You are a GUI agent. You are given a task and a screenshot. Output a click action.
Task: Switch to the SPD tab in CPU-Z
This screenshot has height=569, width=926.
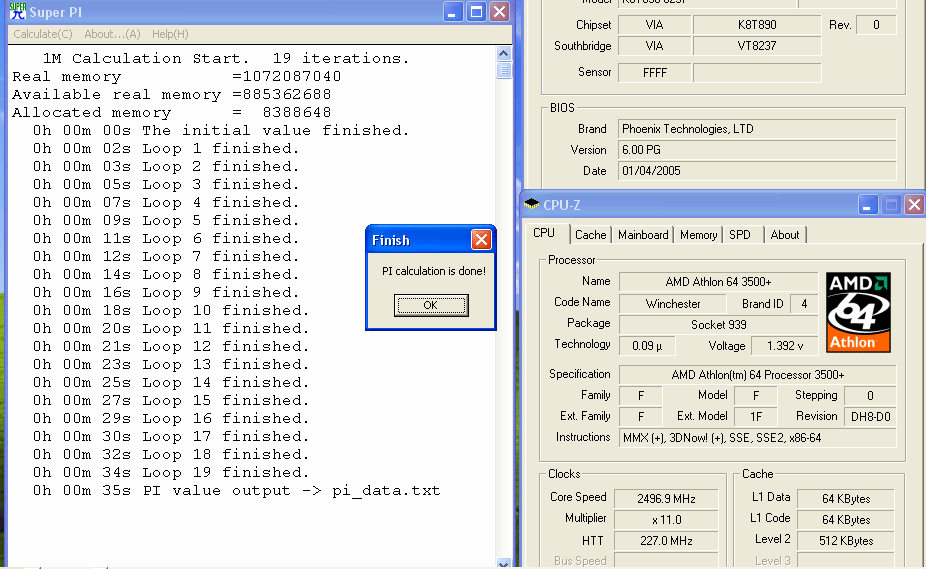coord(739,235)
